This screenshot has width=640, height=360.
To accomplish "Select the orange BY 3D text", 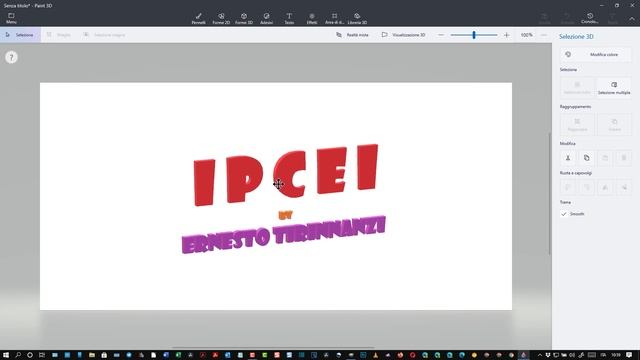I will click(x=285, y=215).
